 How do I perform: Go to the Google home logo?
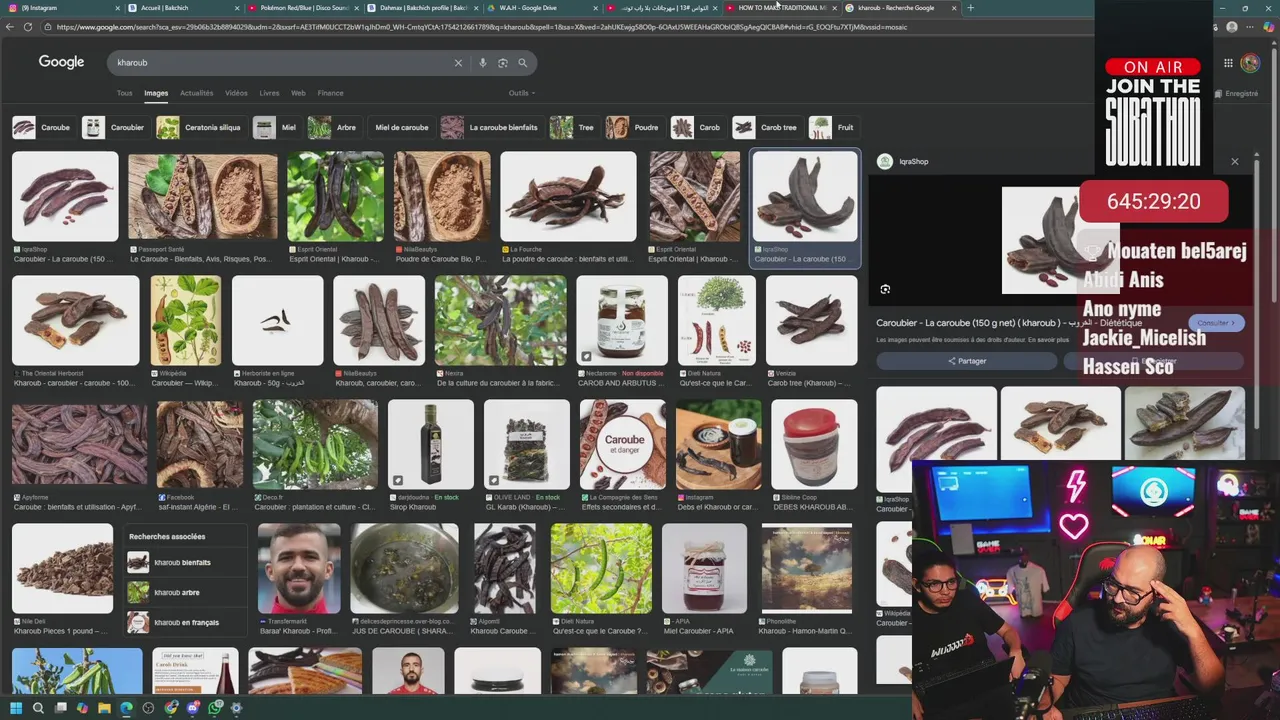(61, 62)
